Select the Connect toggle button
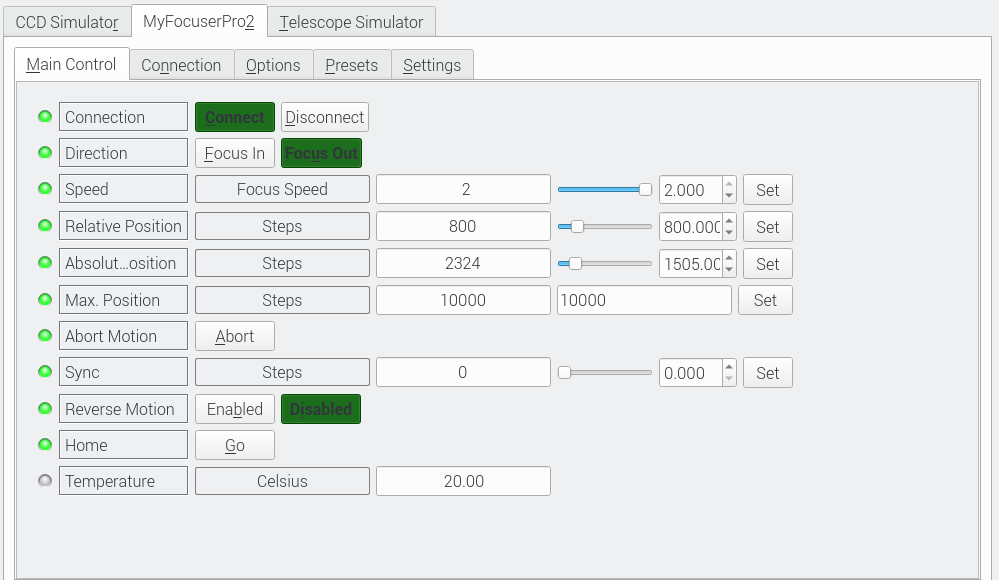The image size is (999, 580). [x=234, y=117]
